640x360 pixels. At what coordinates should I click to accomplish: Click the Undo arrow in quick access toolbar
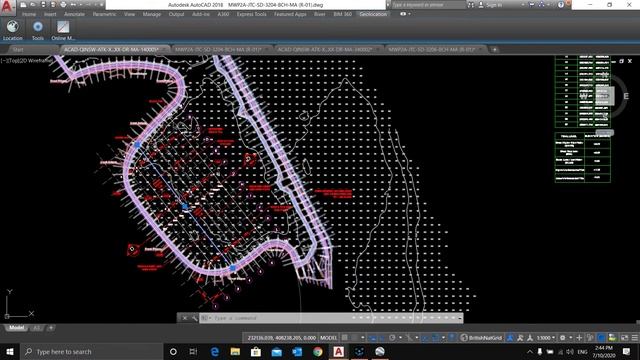73,4
